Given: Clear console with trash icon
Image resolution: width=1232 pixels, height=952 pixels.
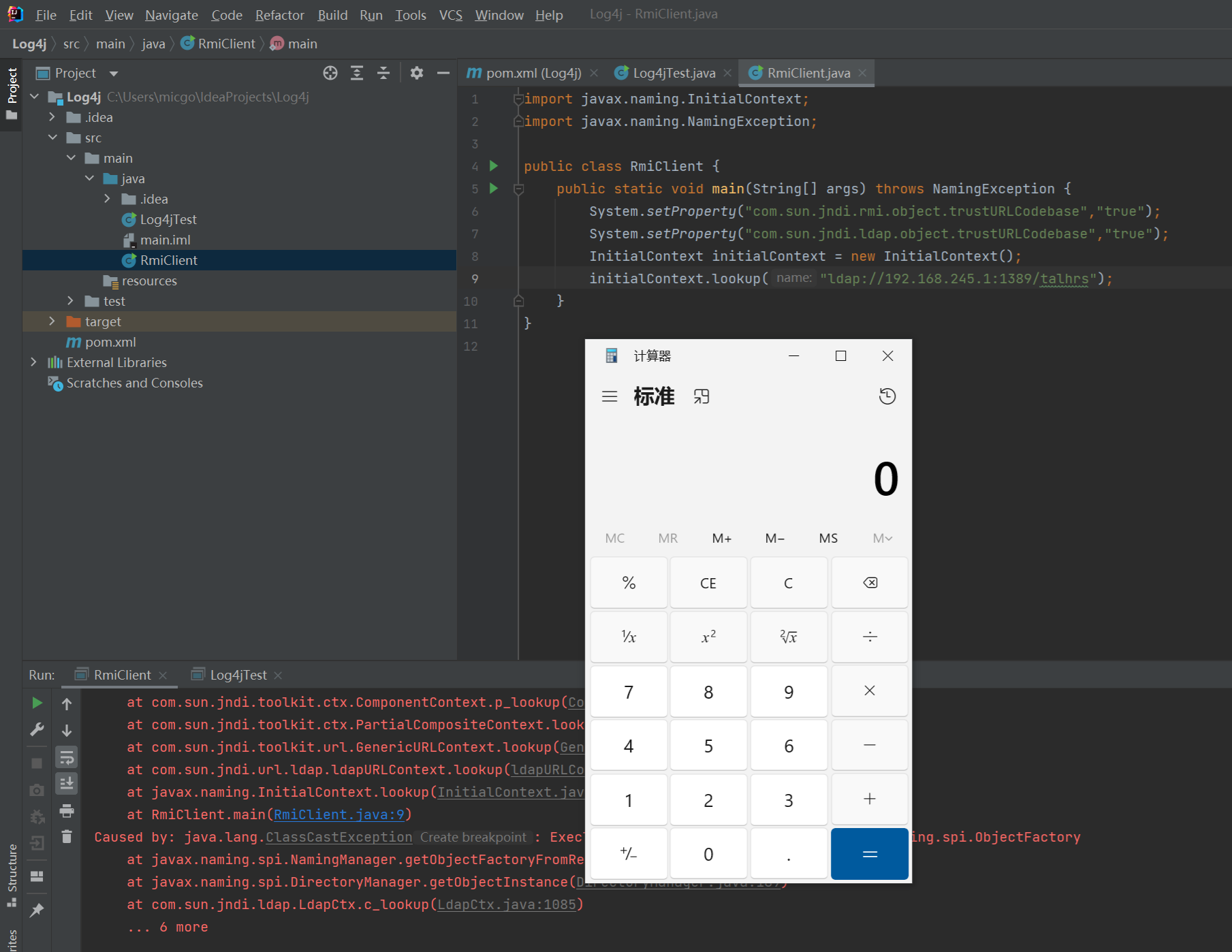Looking at the screenshot, I should [x=67, y=836].
